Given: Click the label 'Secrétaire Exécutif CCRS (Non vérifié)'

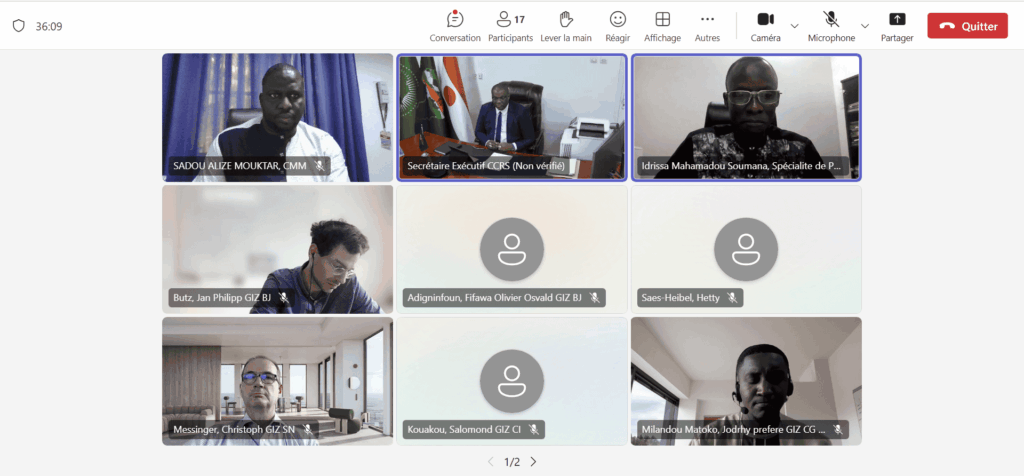Looking at the screenshot, I should (485, 166).
